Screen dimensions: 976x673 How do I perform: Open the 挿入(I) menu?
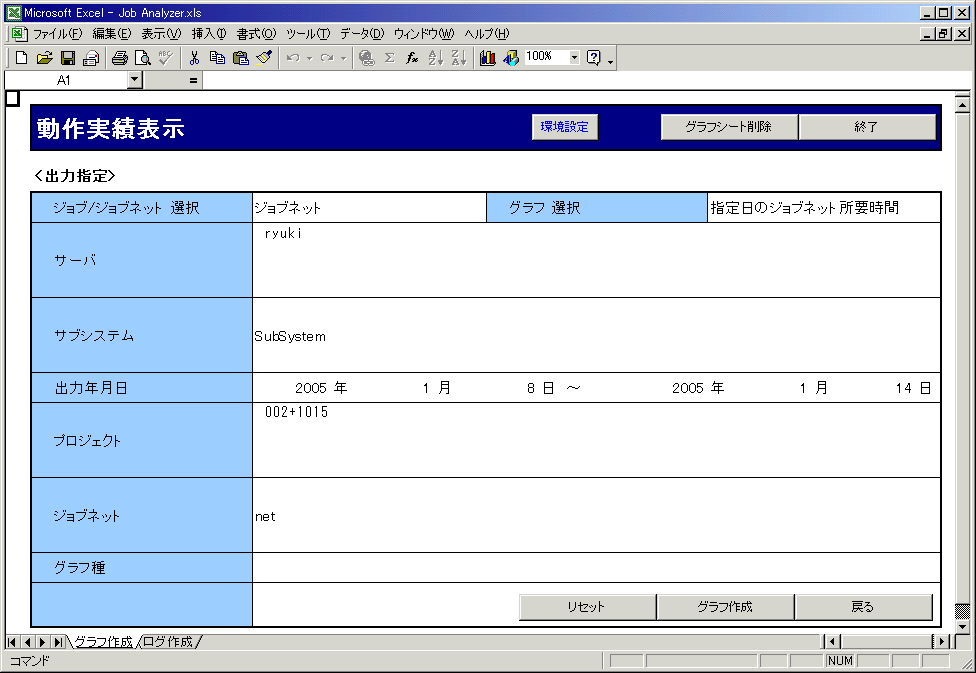tap(209, 34)
